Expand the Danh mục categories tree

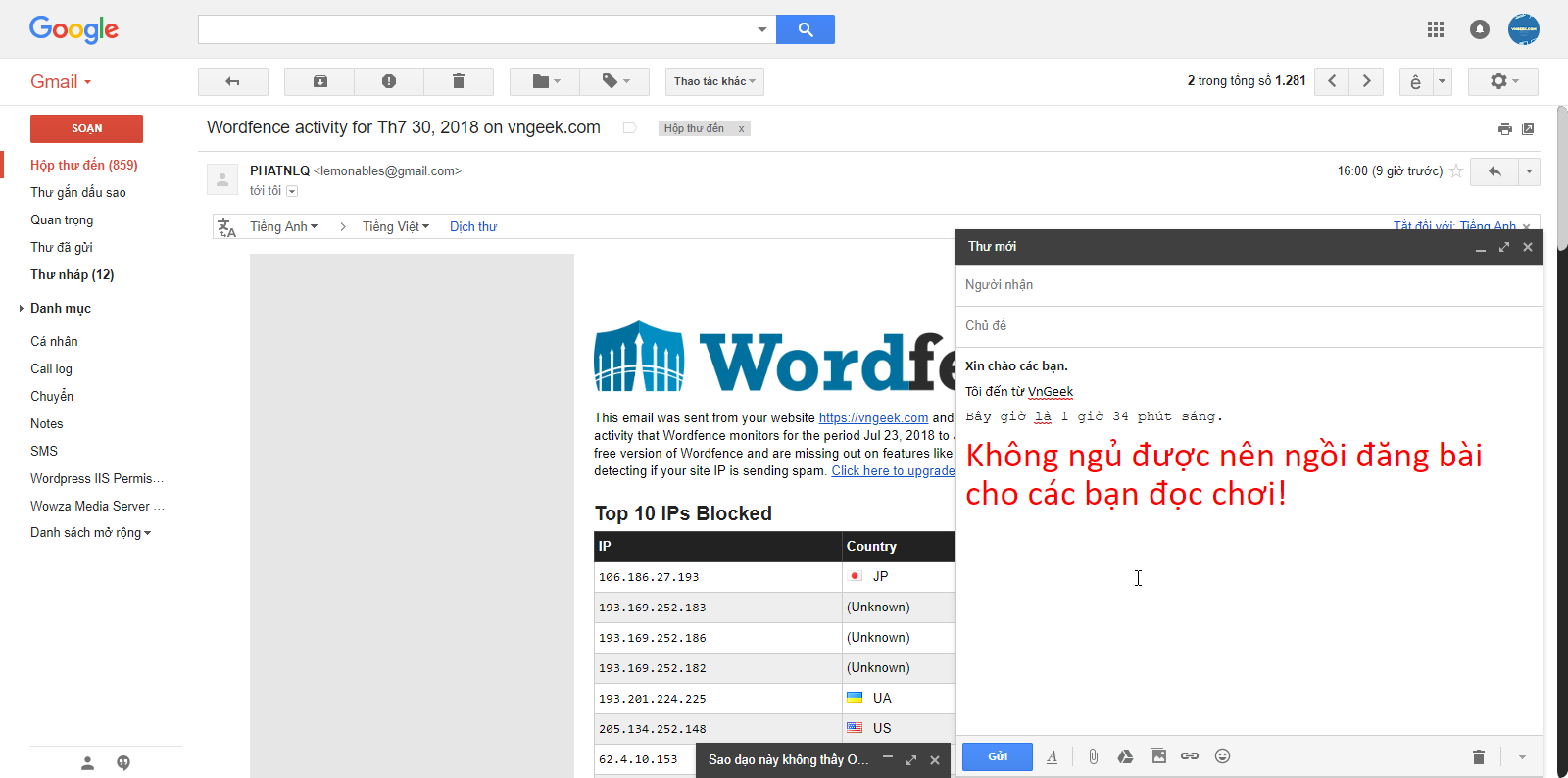pyautogui.click(x=22, y=308)
